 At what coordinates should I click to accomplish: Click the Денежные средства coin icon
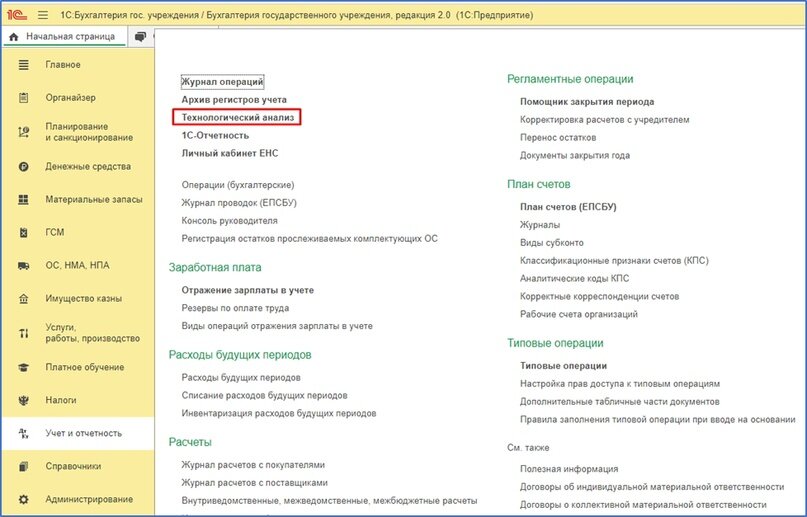pyautogui.click(x=24, y=167)
